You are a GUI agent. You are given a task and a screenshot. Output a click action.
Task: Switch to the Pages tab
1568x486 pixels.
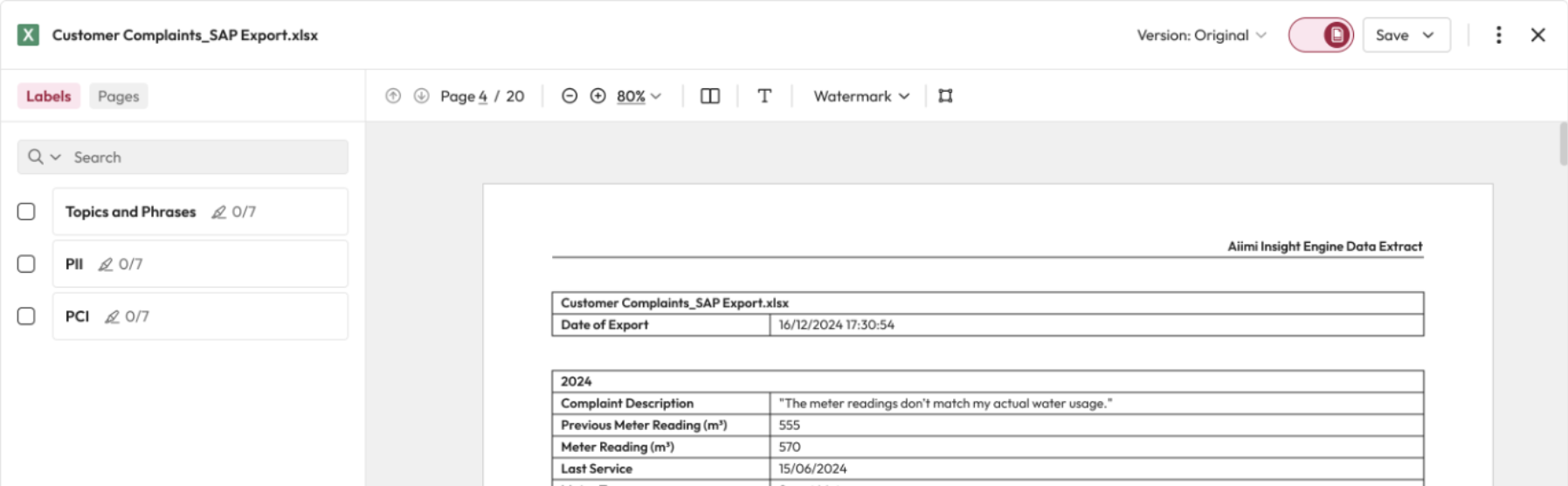(x=118, y=96)
